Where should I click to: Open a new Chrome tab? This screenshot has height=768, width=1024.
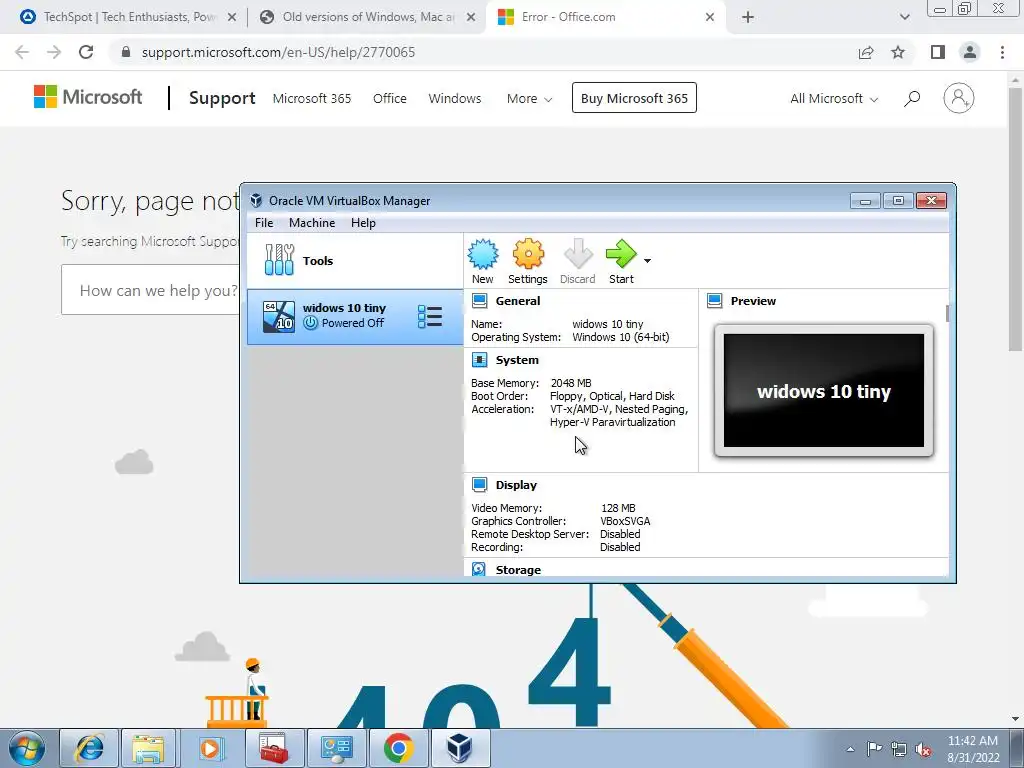[748, 17]
